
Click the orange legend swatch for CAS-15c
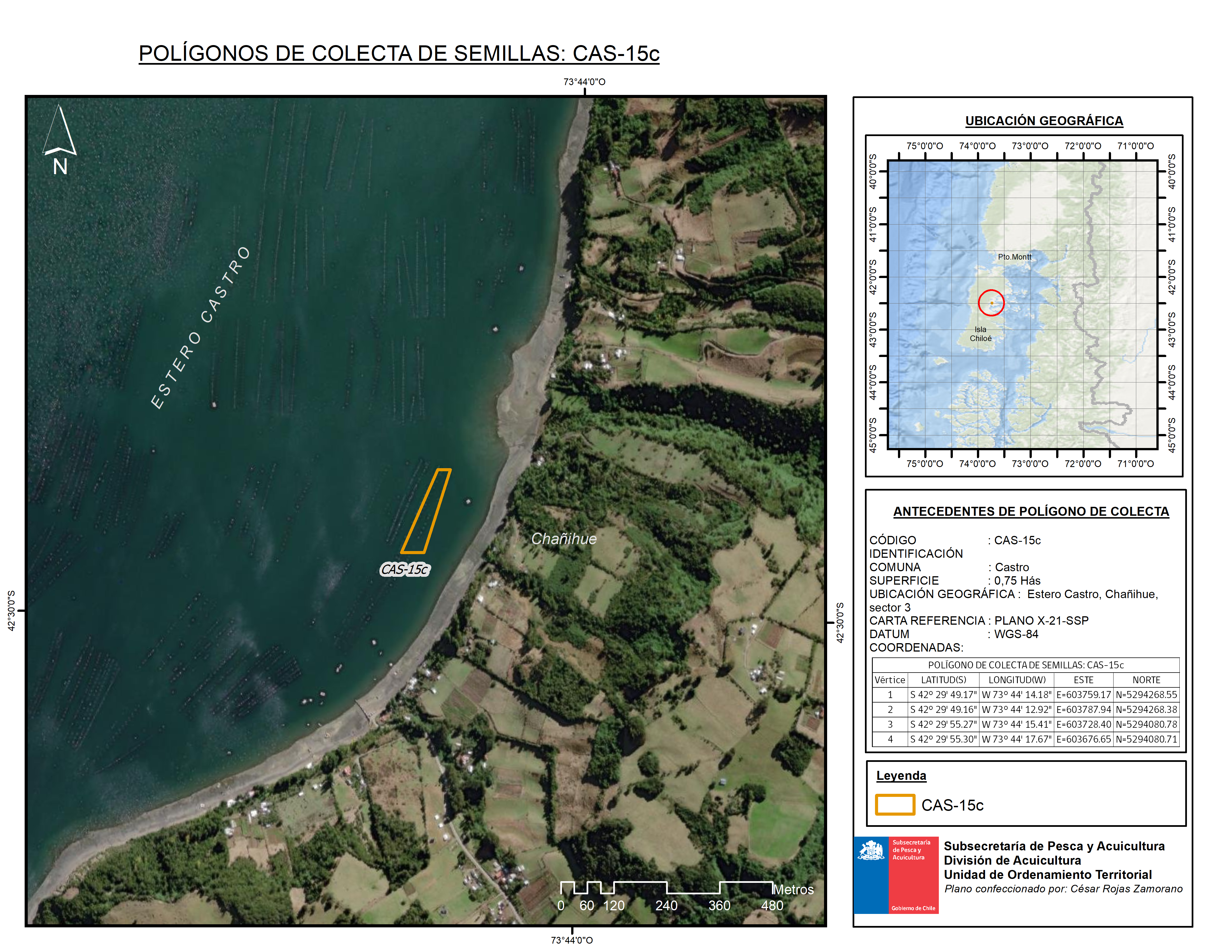tap(895, 804)
